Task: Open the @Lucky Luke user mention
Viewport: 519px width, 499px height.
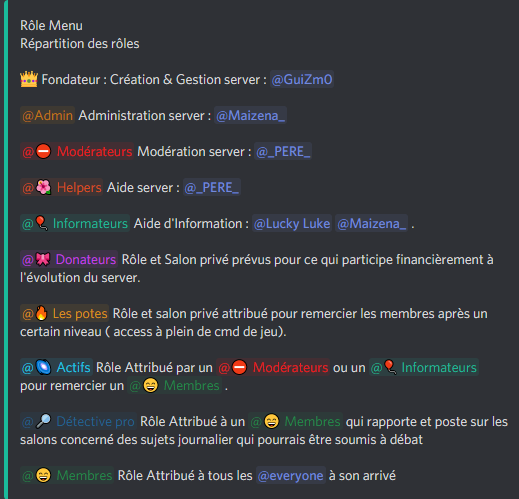Action: coord(292,223)
